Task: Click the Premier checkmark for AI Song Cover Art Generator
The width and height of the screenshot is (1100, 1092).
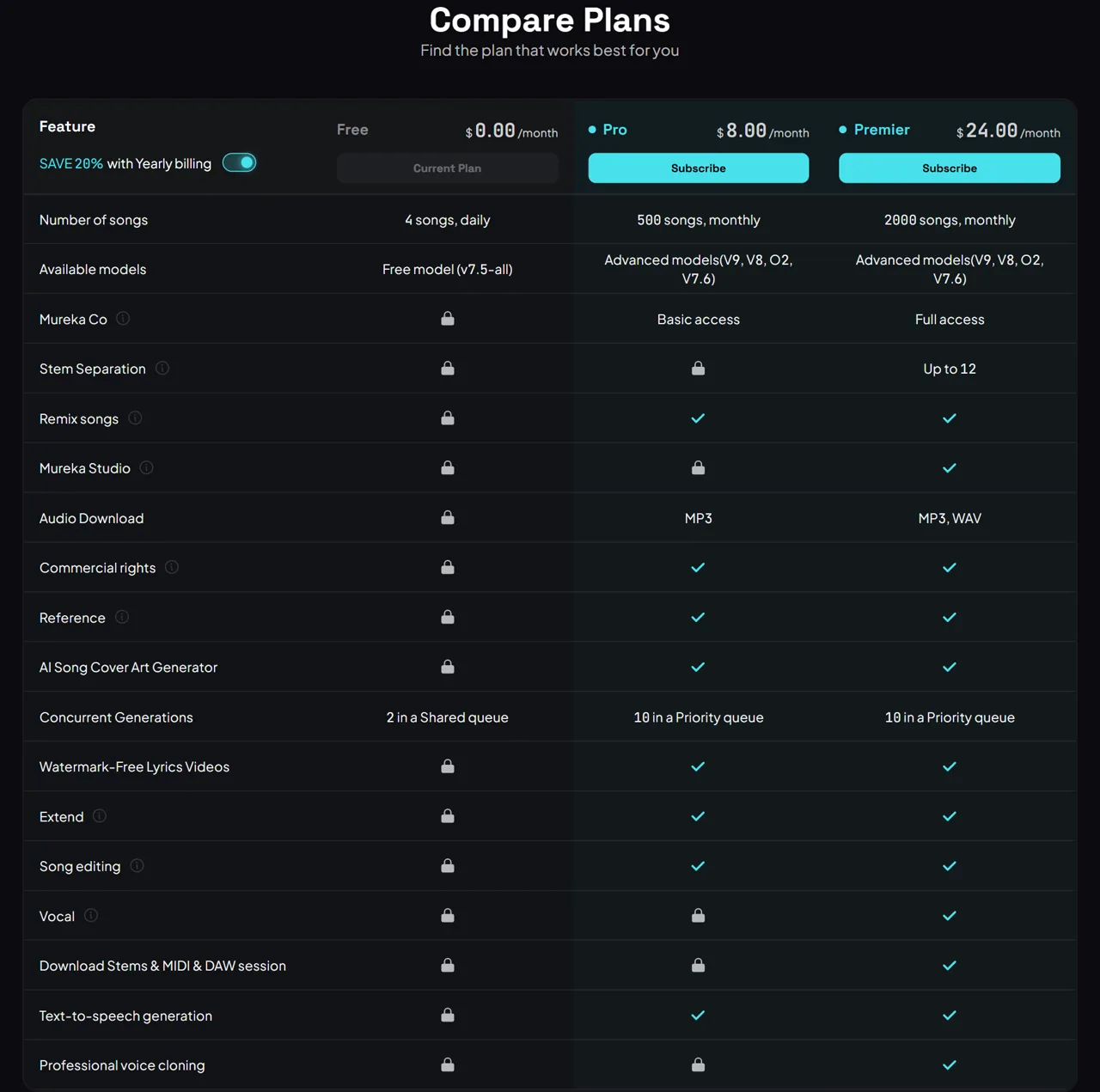Action: click(x=950, y=667)
